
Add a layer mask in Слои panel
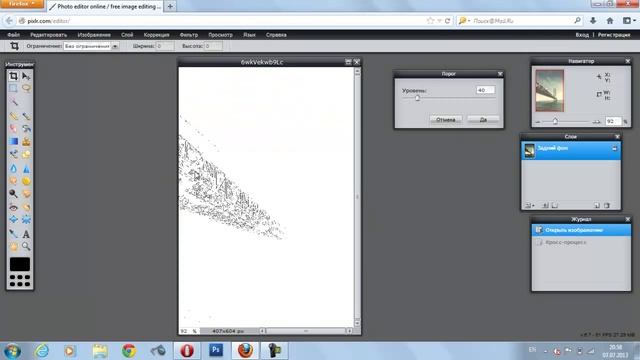point(545,205)
